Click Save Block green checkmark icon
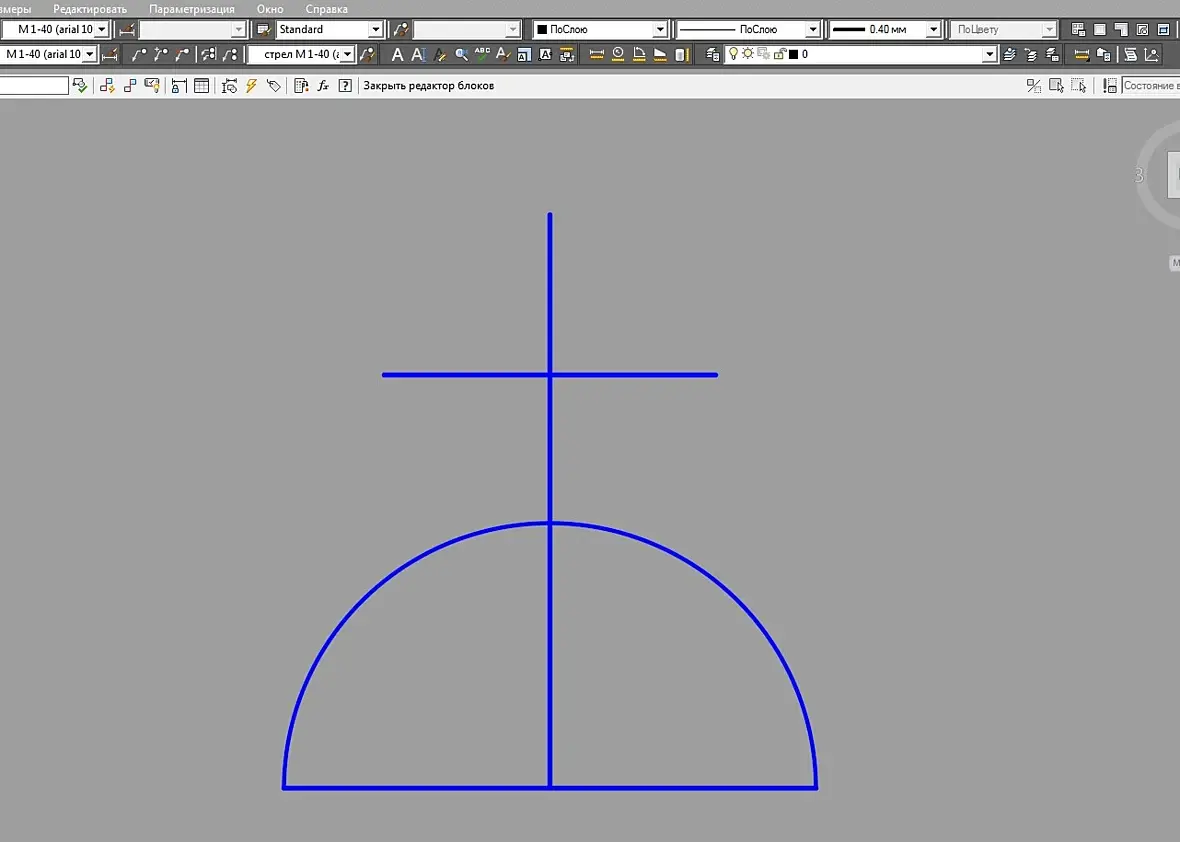This screenshot has width=1180, height=842. click(80, 86)
